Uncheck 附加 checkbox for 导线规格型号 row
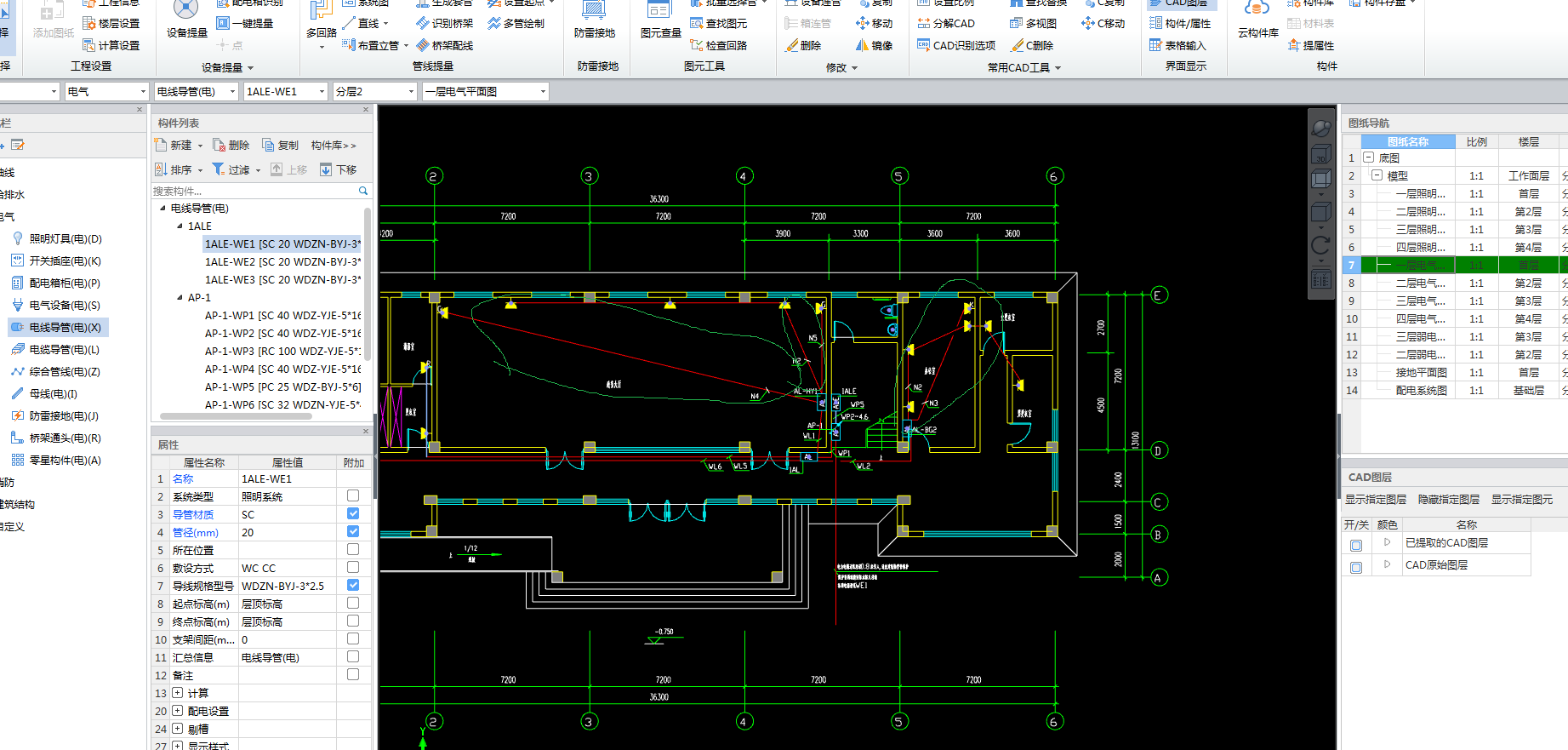The width and height of the screenshot is (1568, 750). click(353, 585)
